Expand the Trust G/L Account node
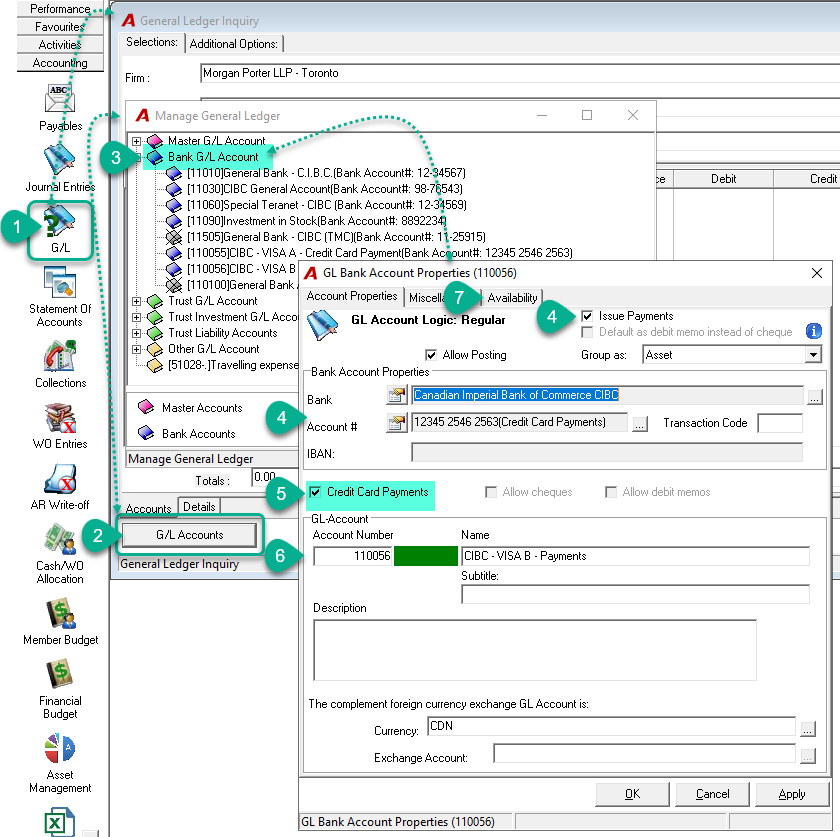The height and width of the screenshot is (837, 840). 137,301
